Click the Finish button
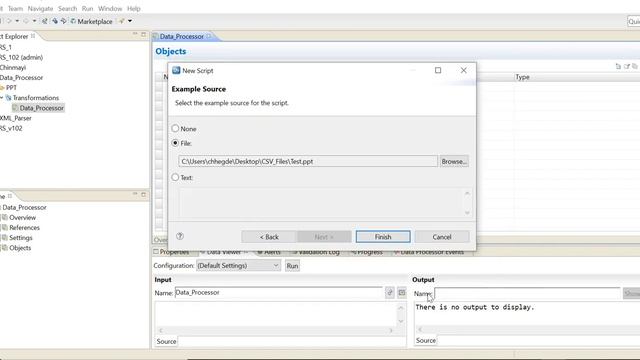Viewport: 640px width, 360px height. click(x=383, y=237)
